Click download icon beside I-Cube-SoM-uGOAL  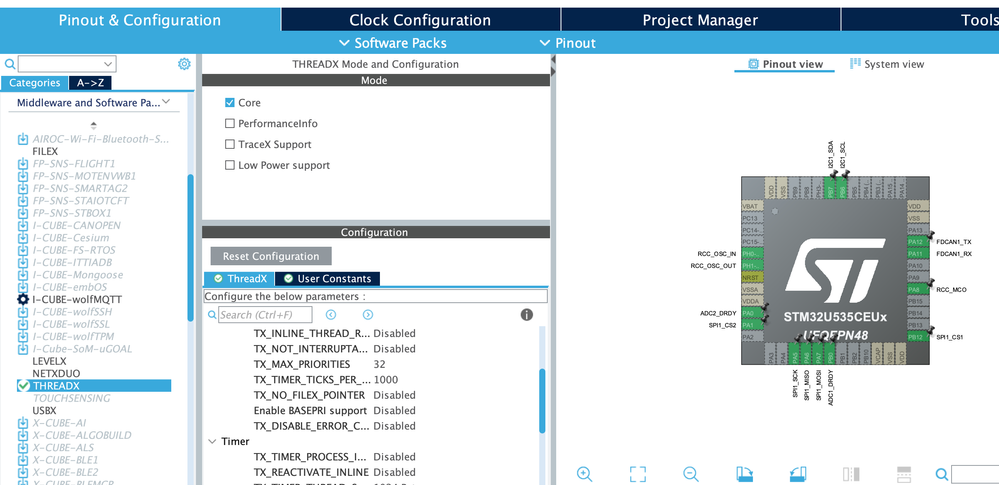pos(23,349)
